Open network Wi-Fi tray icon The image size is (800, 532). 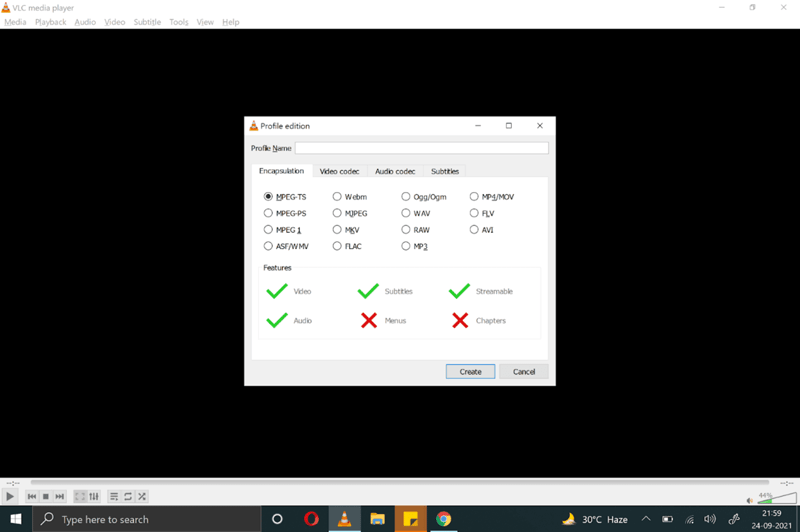pos(689,519)
